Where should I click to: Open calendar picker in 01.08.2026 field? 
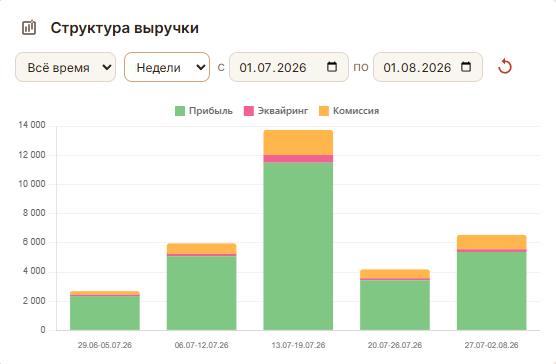pos(466,67)
